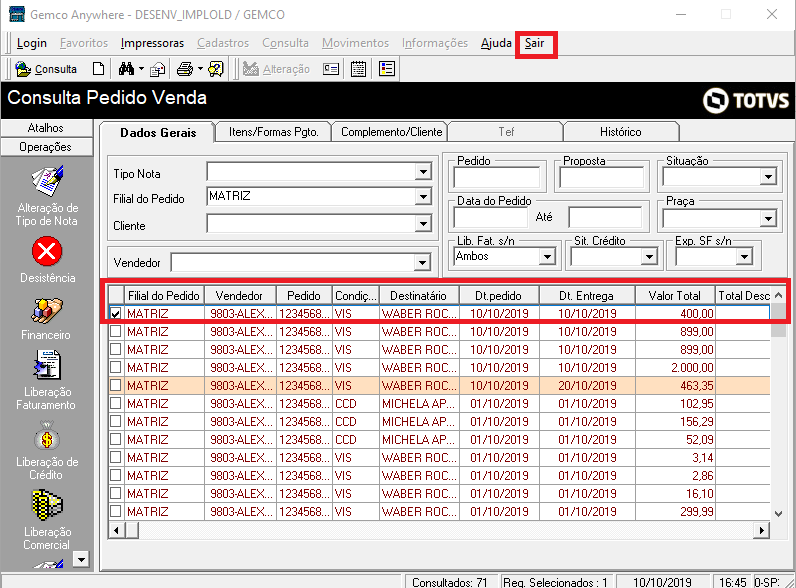Viewport: 796px width, 588px height.
Task: Click the grid's horizontal scrollbar left arrow
Action: coord(117,531)
